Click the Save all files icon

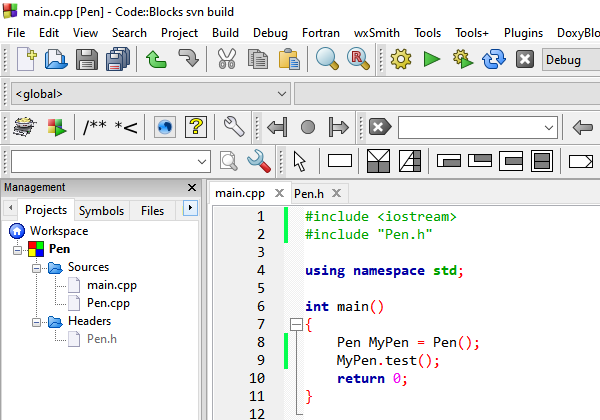click(118, 60)
